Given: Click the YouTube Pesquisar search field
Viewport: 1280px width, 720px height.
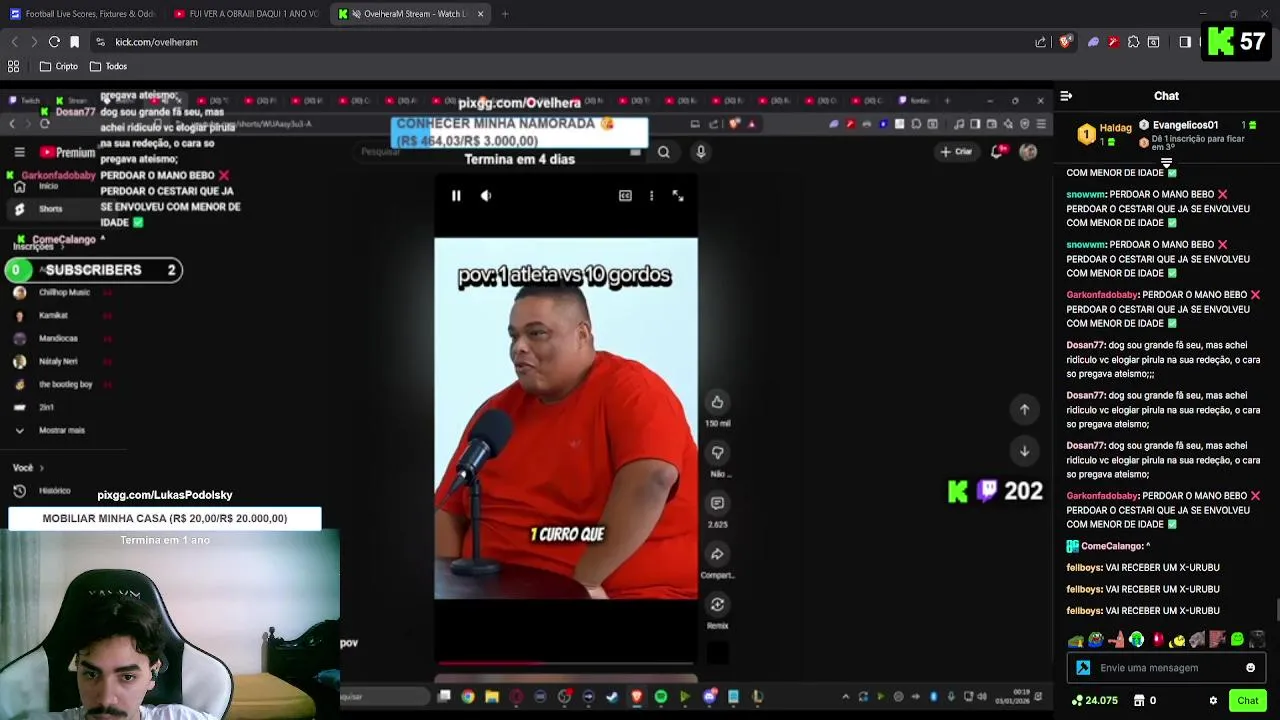Looking at the screenshot, I should (500, 152).
